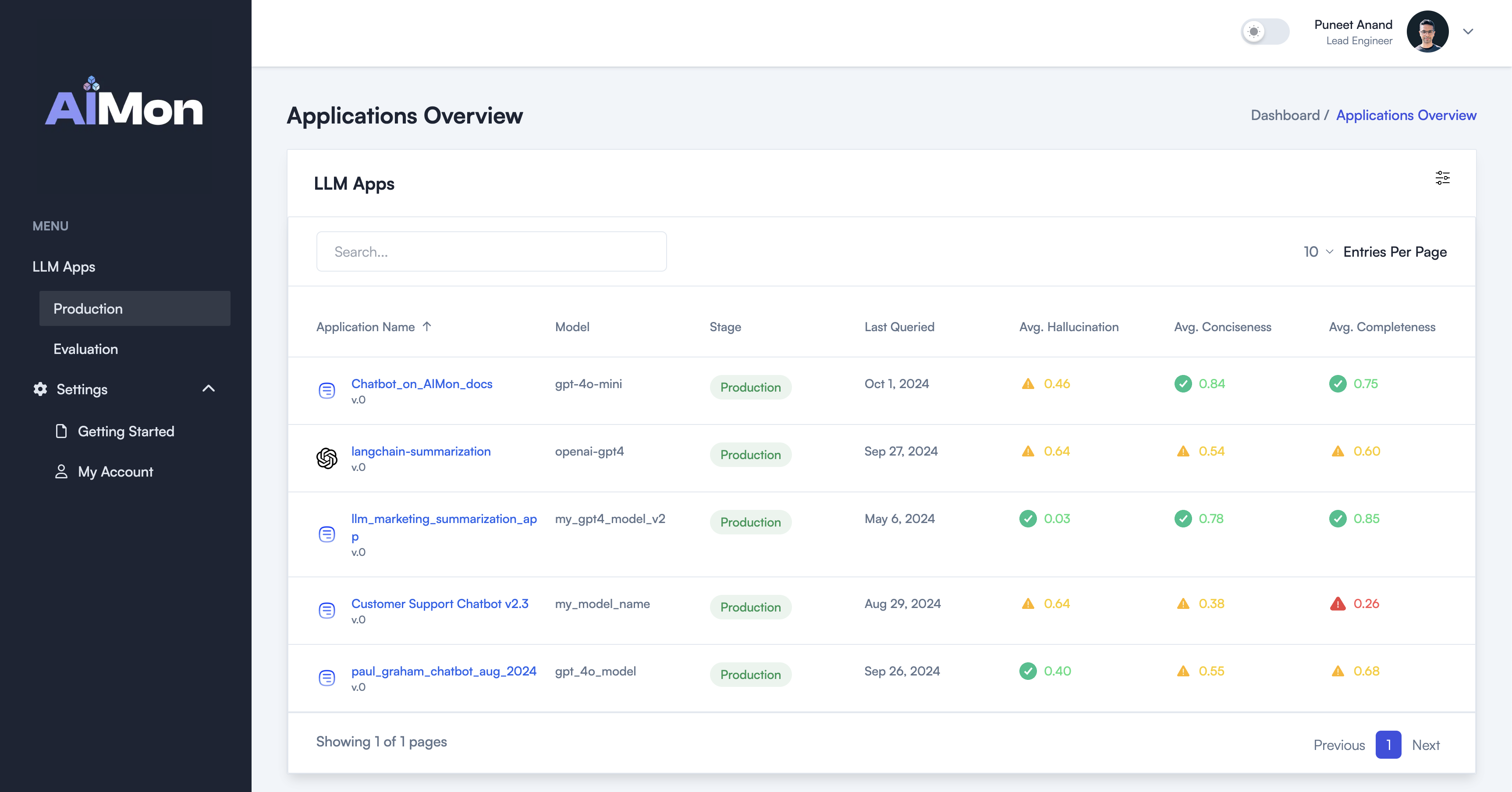Screen dimensions: 1512x792
Task: Go to My Account in sidebar
Action: (115, 472)
